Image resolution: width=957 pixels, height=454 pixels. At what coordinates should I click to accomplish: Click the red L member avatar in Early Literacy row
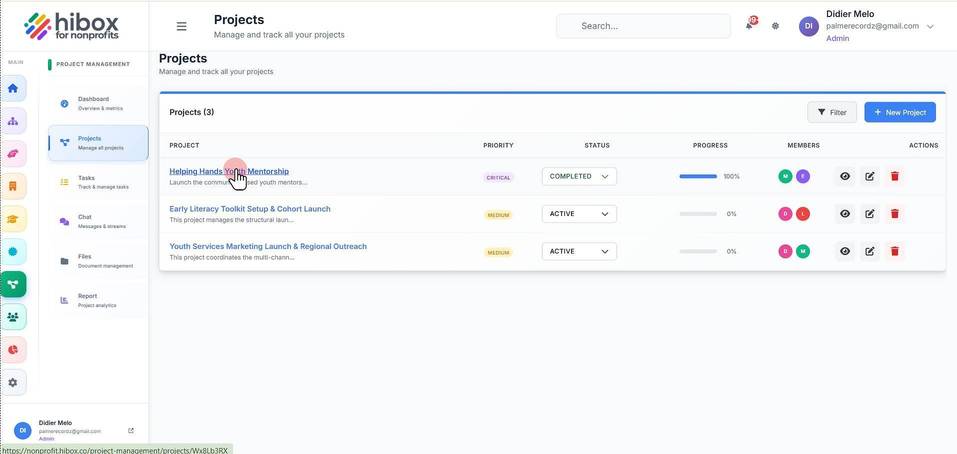[x=803, y=214]
